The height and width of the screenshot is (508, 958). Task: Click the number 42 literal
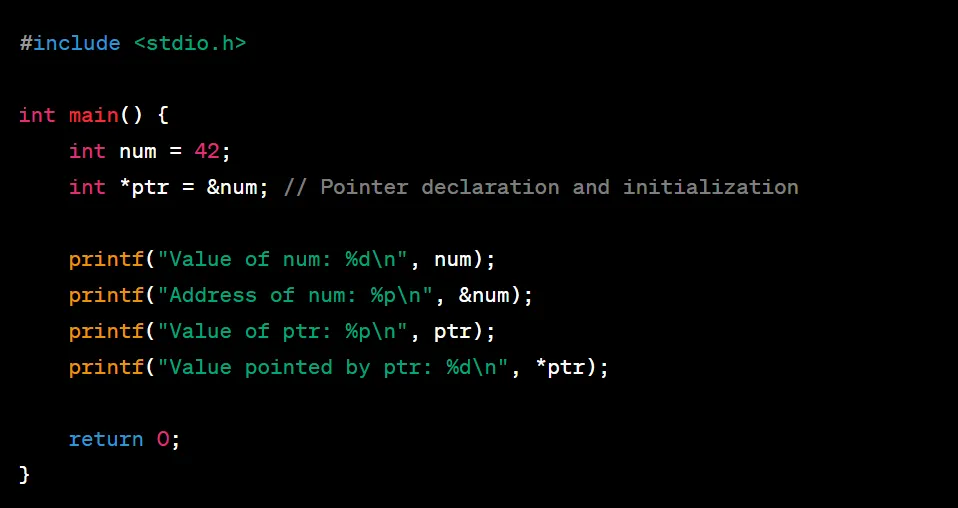pyautogui.click(x=207, y=151)
